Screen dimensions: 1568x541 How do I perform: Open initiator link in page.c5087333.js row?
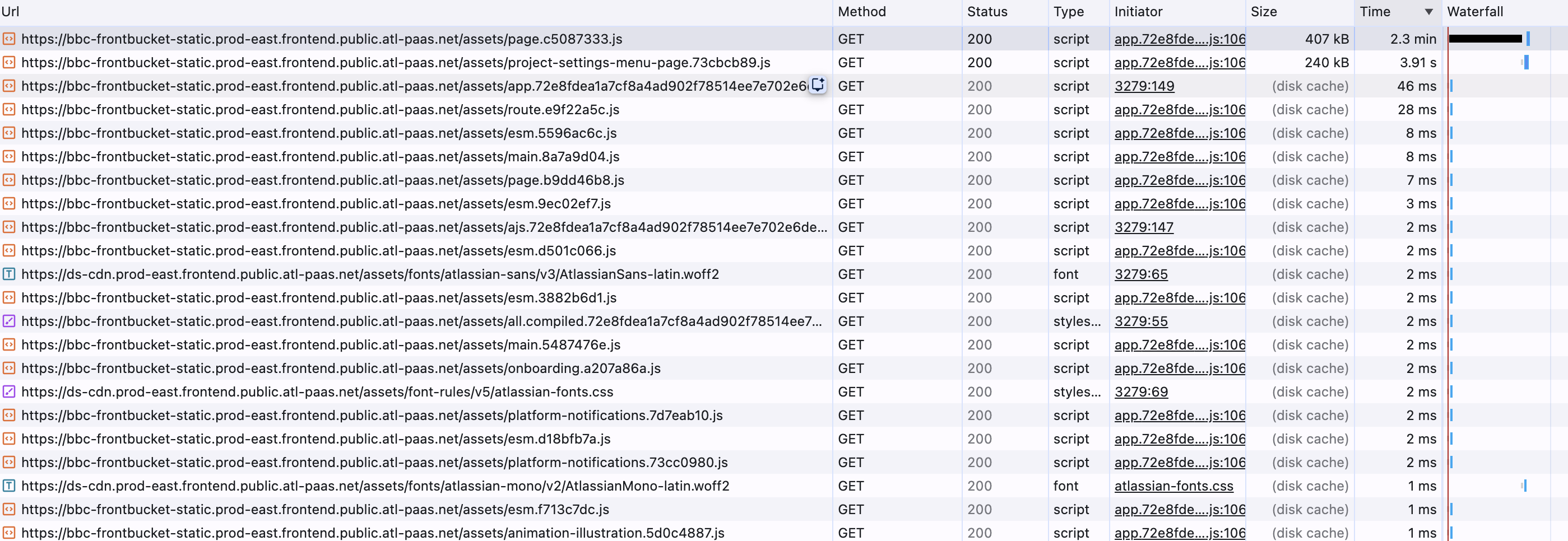1180,39
